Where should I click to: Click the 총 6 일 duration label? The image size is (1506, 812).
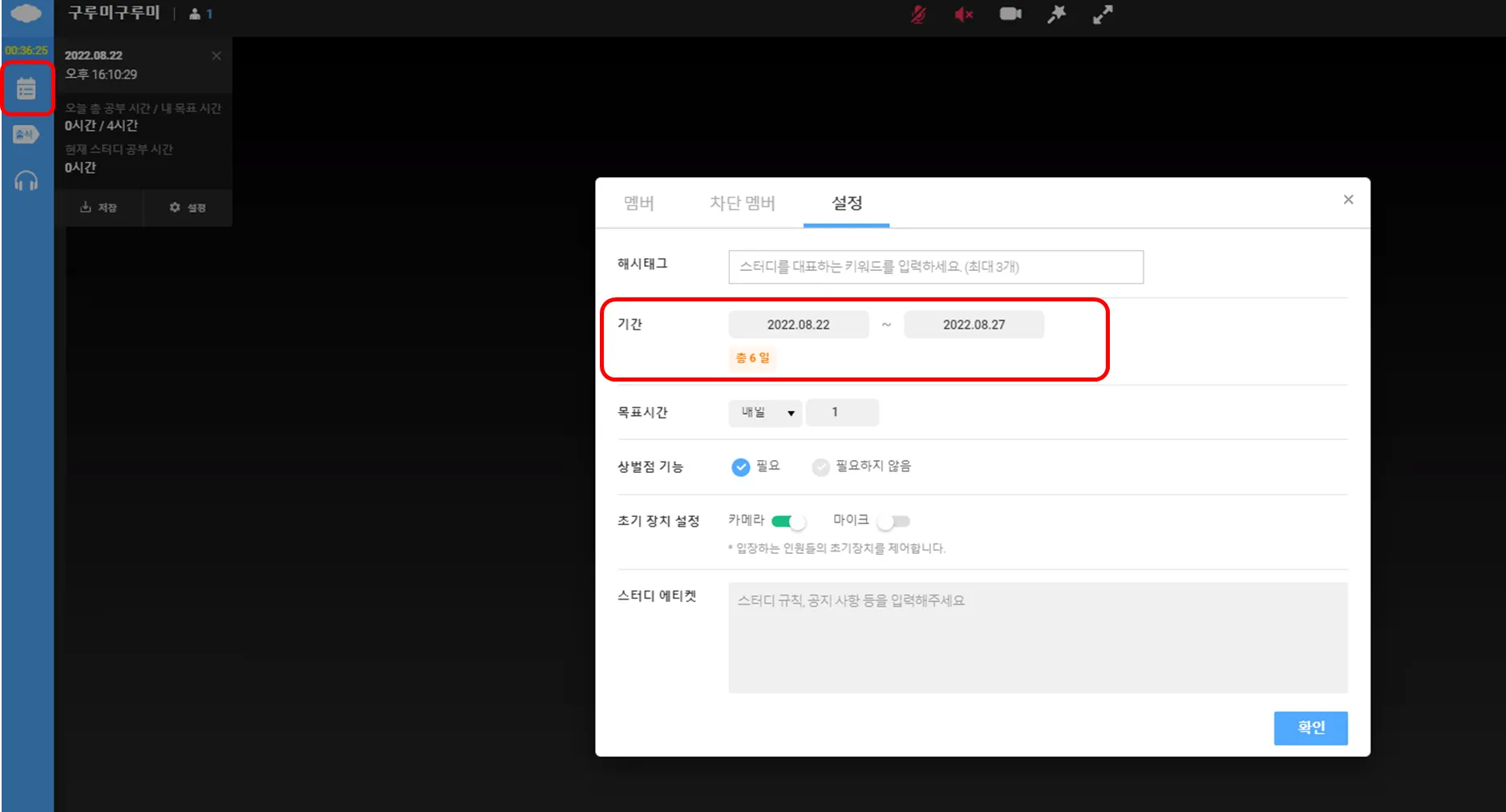click(x=753, y=358)
